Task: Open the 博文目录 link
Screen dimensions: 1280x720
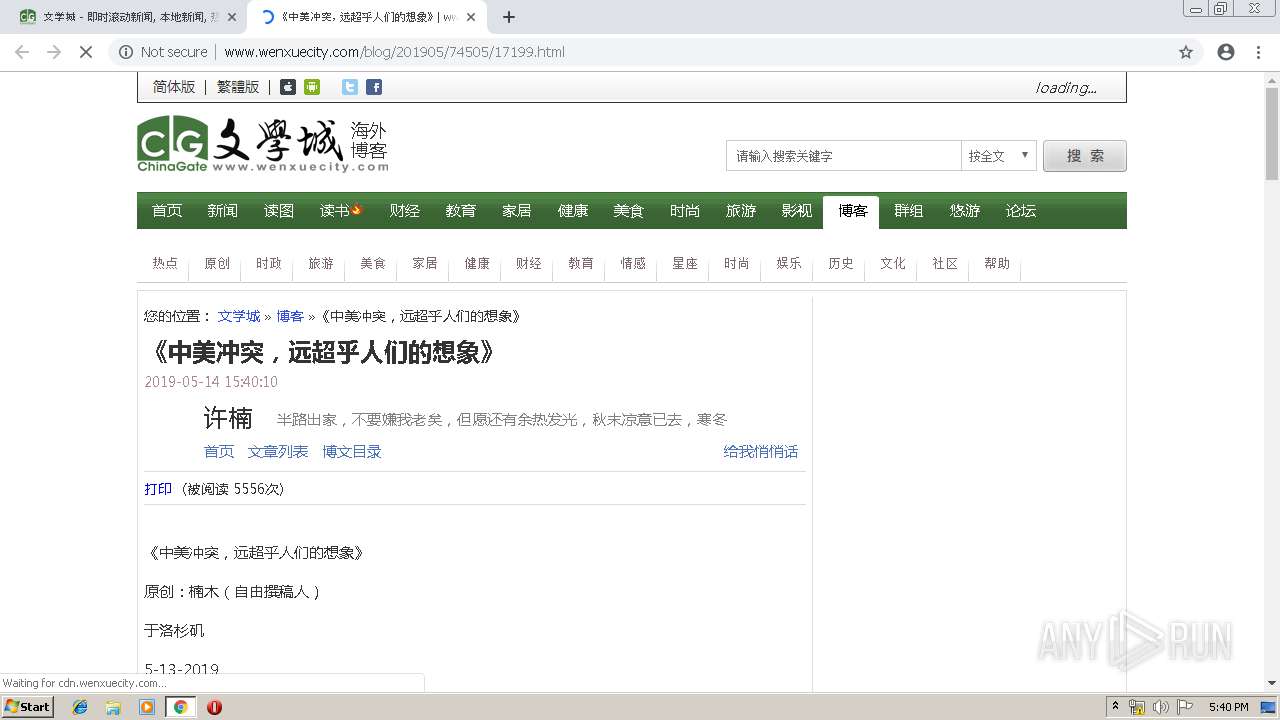Action: (352, 452)
